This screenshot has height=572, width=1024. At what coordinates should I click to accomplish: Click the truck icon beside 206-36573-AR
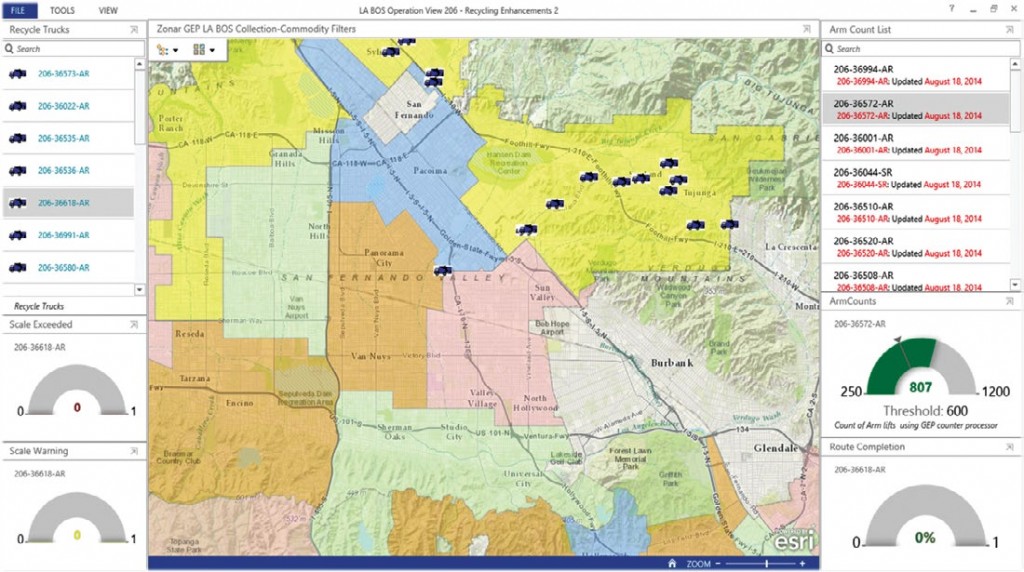coord(18,74)
